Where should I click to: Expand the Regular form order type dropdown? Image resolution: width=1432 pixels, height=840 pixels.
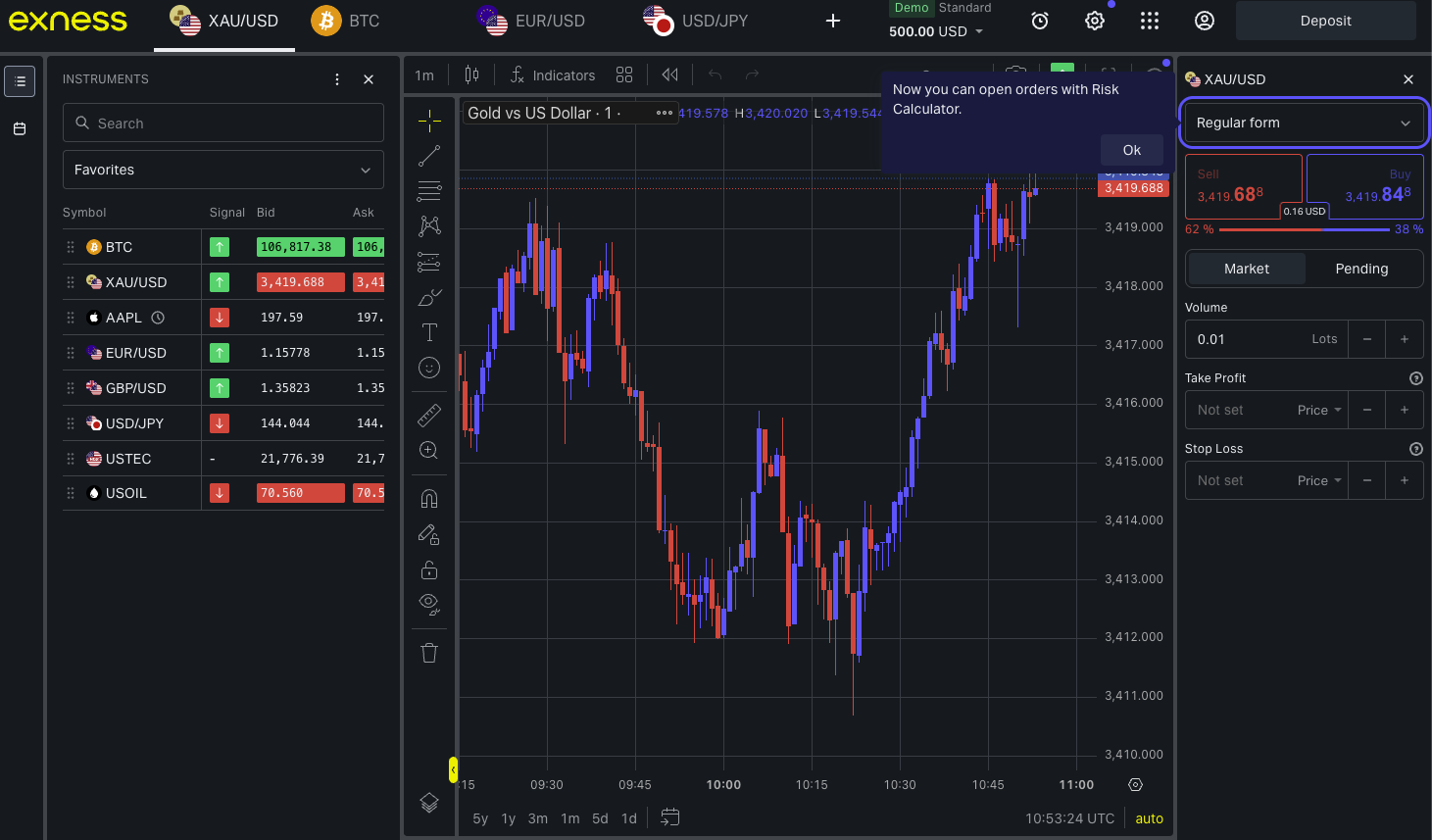(1303, 123)
